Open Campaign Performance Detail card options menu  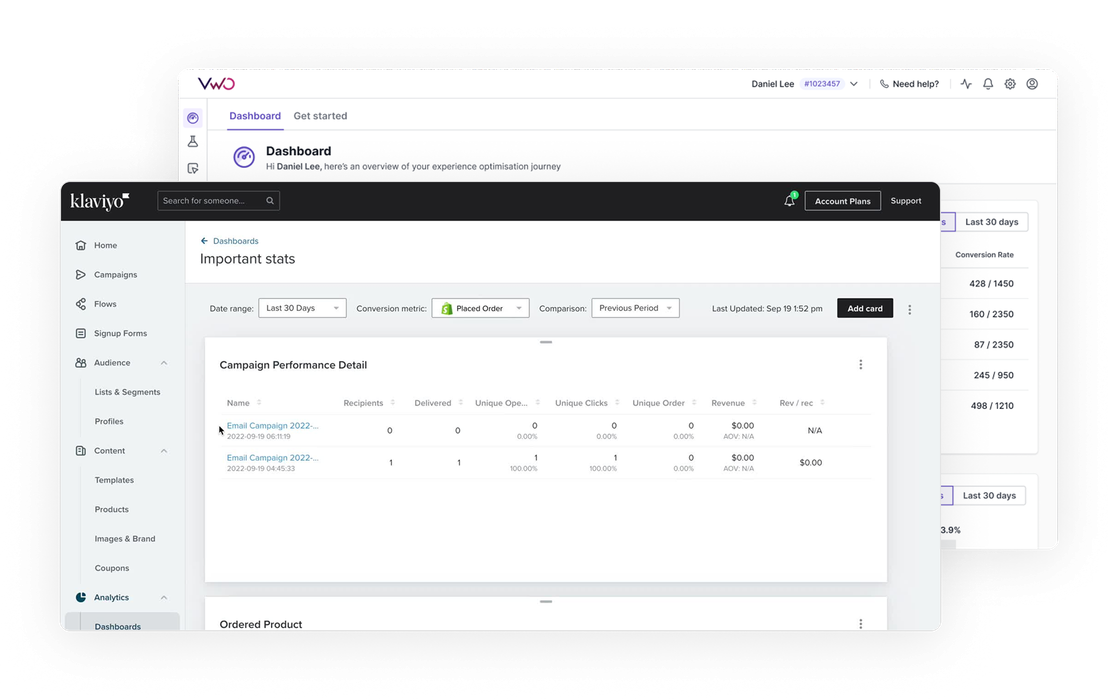(x=860, y=365)
